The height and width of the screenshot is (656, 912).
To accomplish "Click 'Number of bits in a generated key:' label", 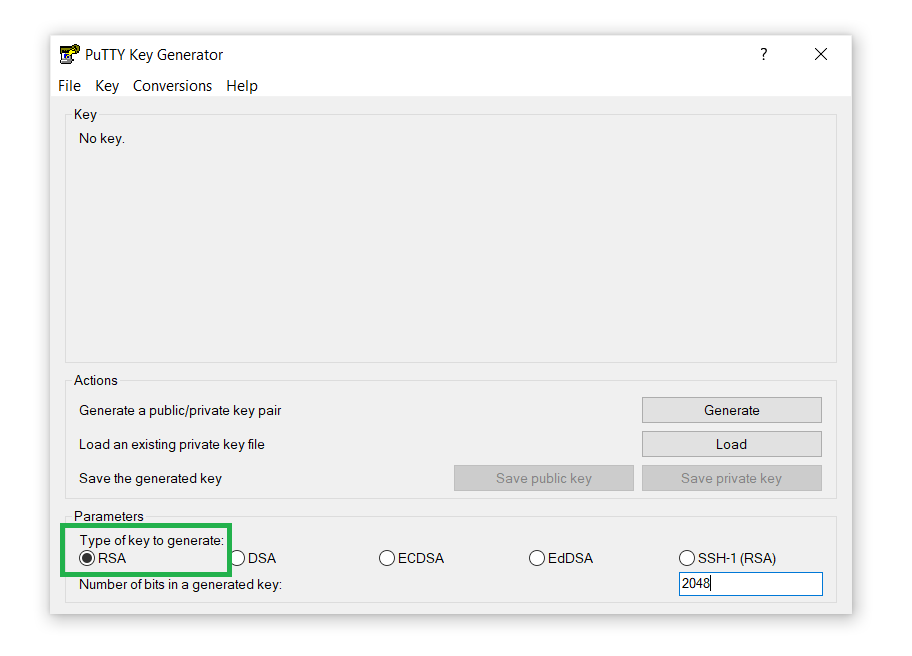I will (180, 584).
